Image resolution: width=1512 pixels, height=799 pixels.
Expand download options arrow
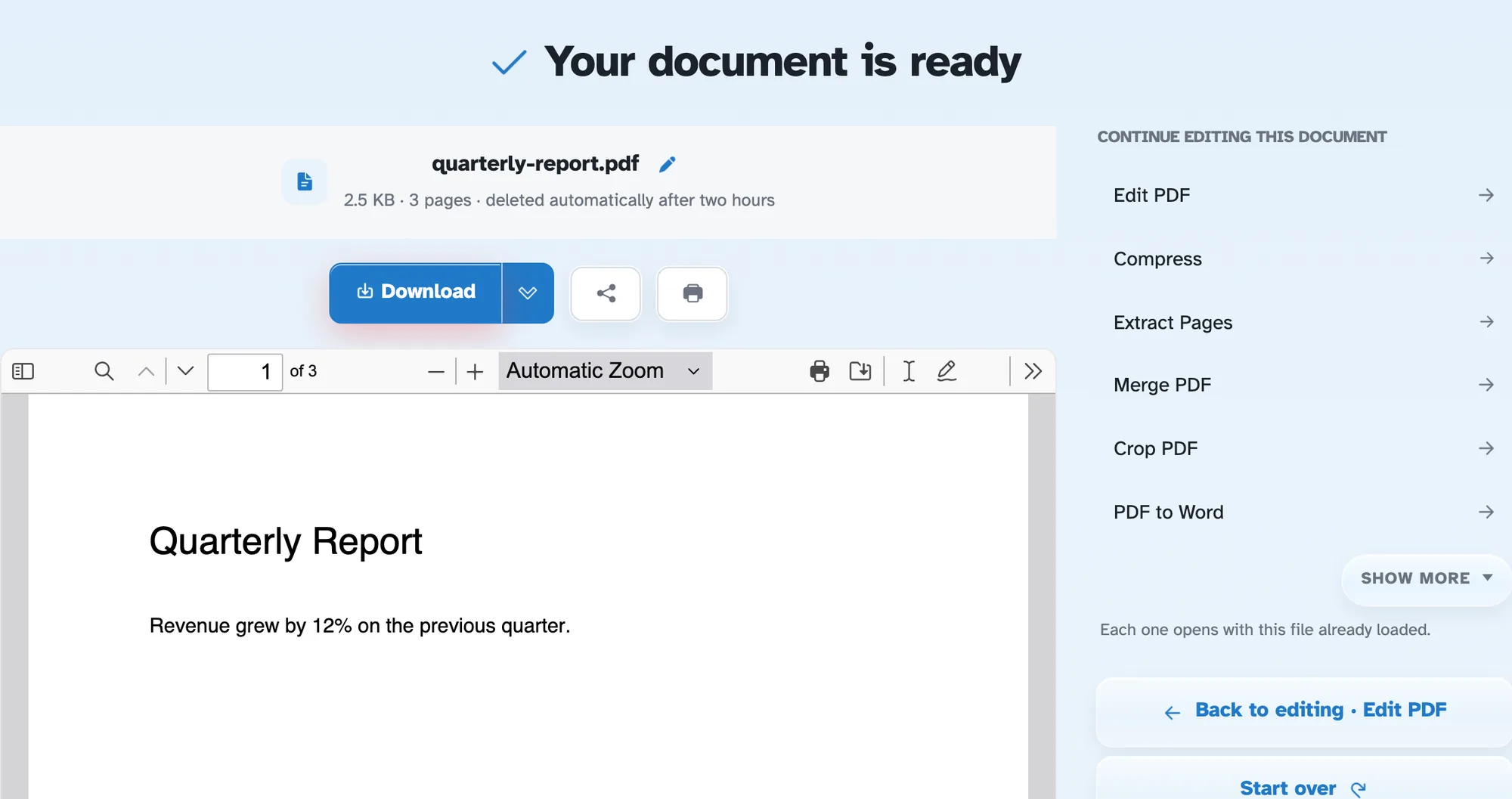[x=528, y=293]
